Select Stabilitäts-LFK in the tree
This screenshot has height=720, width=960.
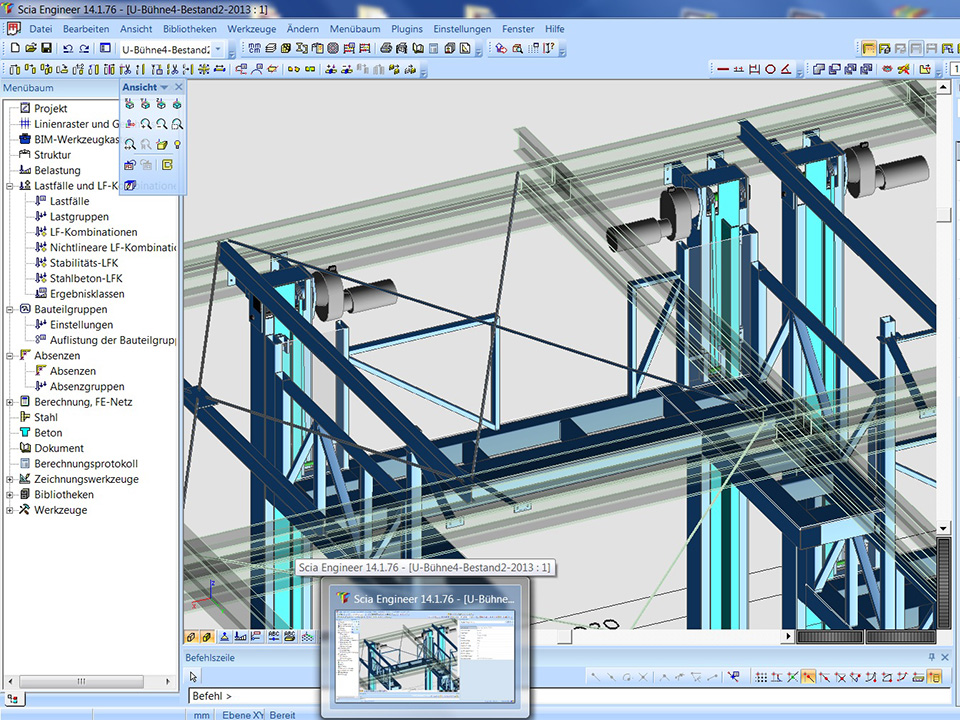click(x=86, y=263)
